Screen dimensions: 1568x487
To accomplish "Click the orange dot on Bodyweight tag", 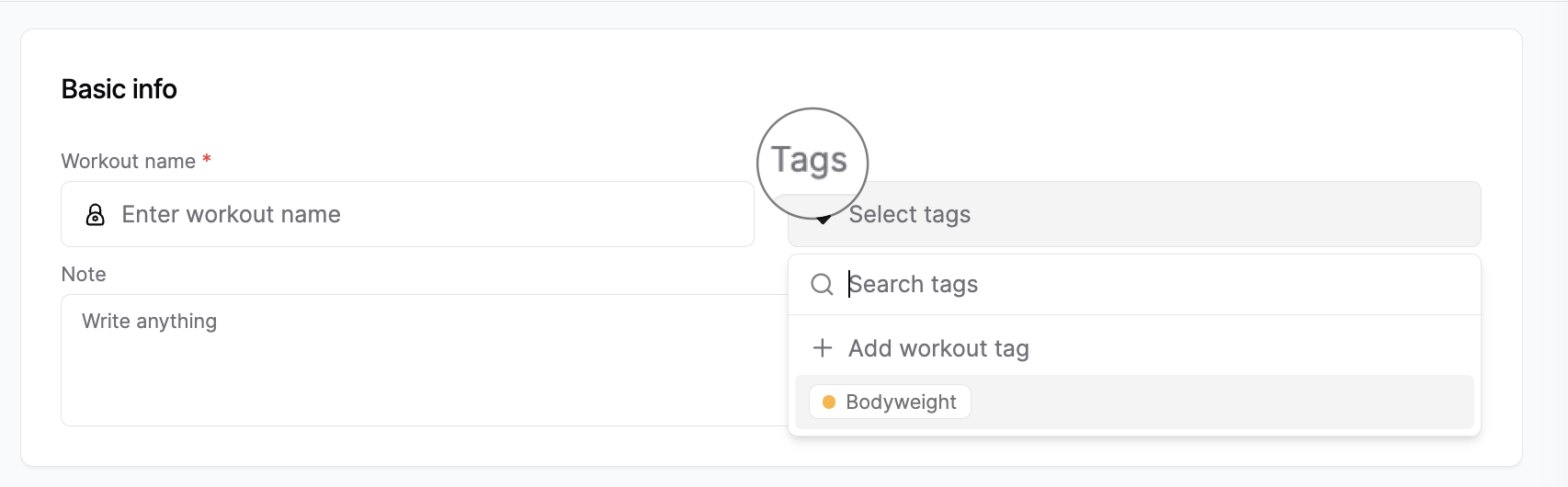I will tap(829, 402).
